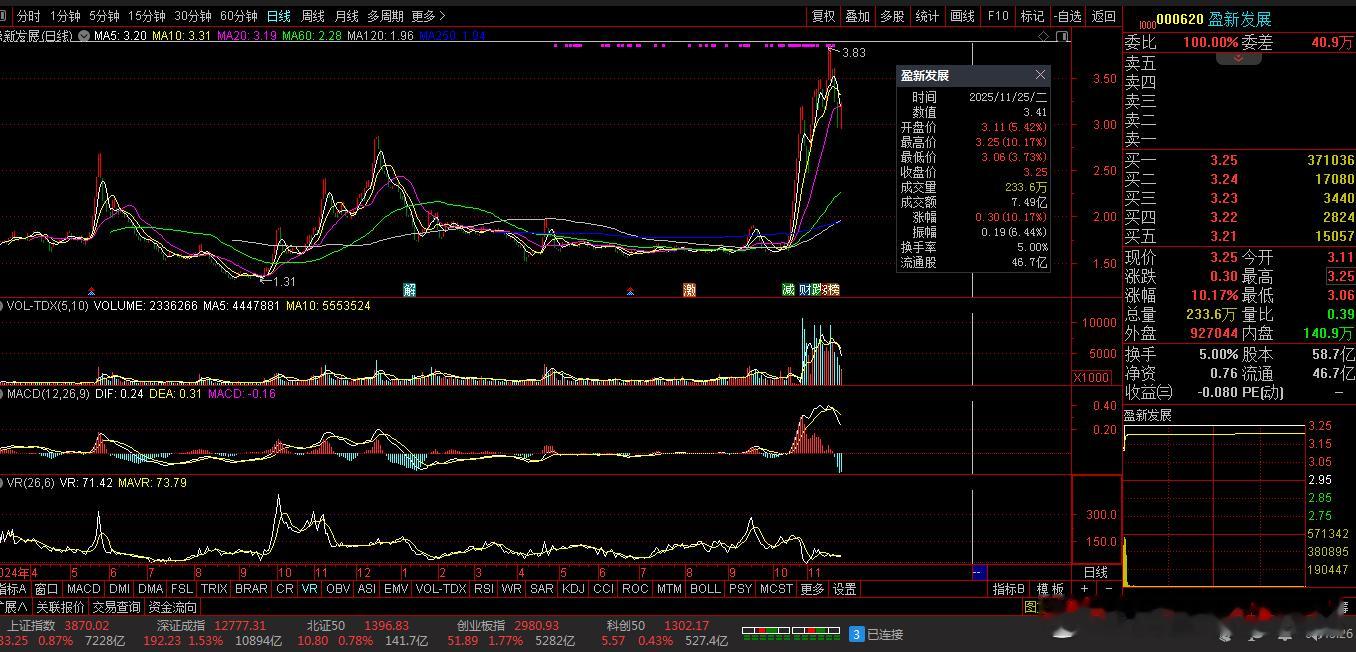
Task: Click the 多股 multi-stock button
Action: tap(892, 16)
